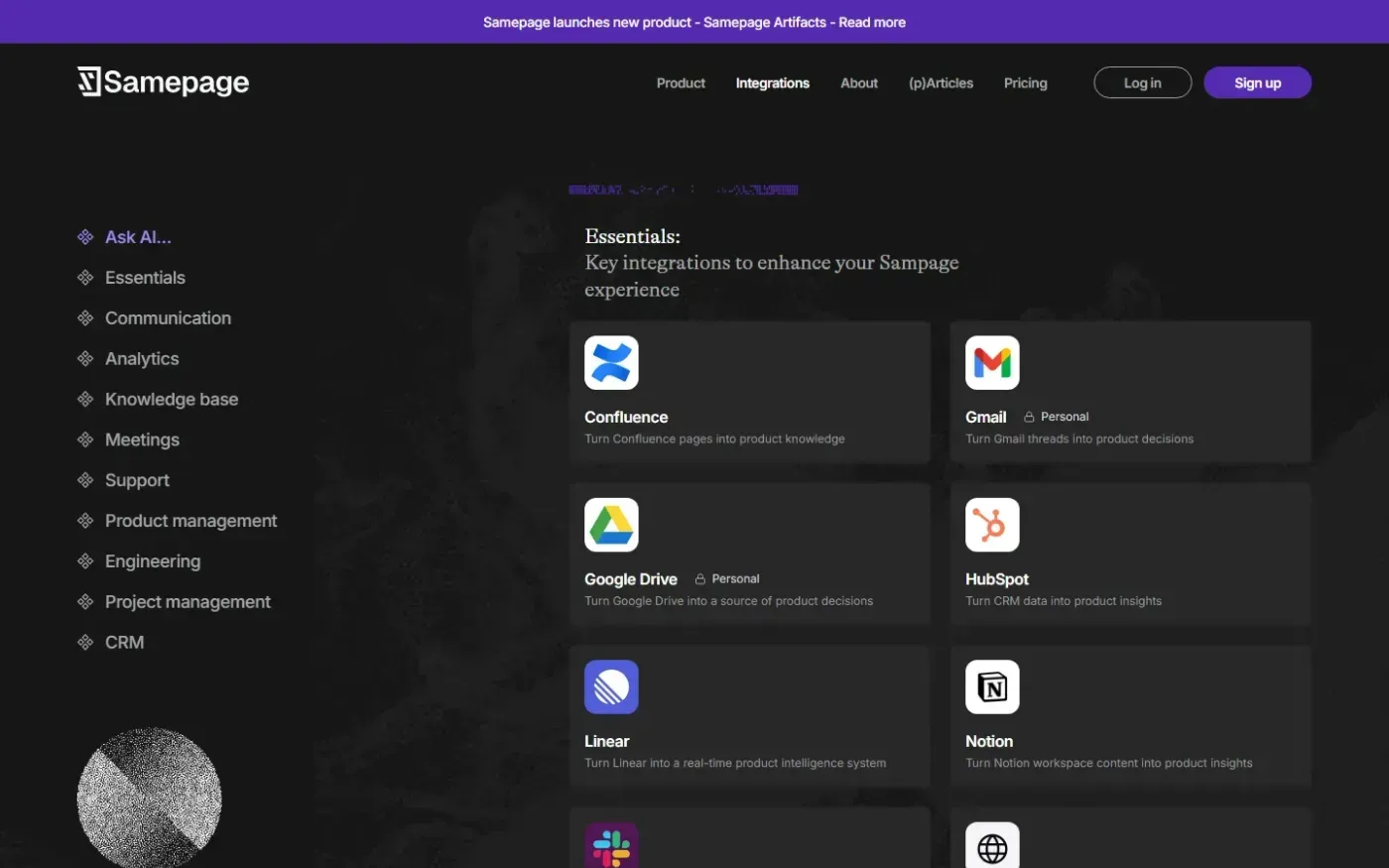Click the diamond icon beside Engineering
The height and width of the screenshot is (868, 1389).
[x=85, y=561]
